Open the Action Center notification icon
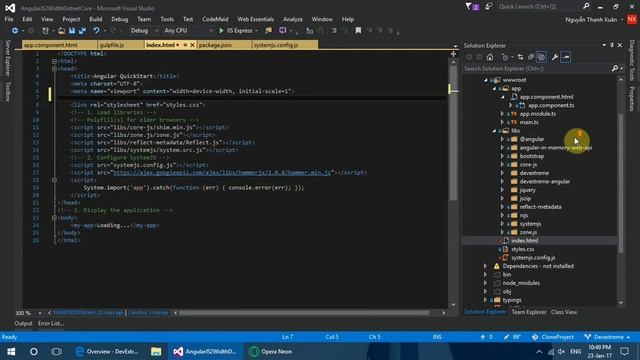Image resolution: width=640 pixels, height=360 pixels. pyautogui.click(x=624, y=351)
